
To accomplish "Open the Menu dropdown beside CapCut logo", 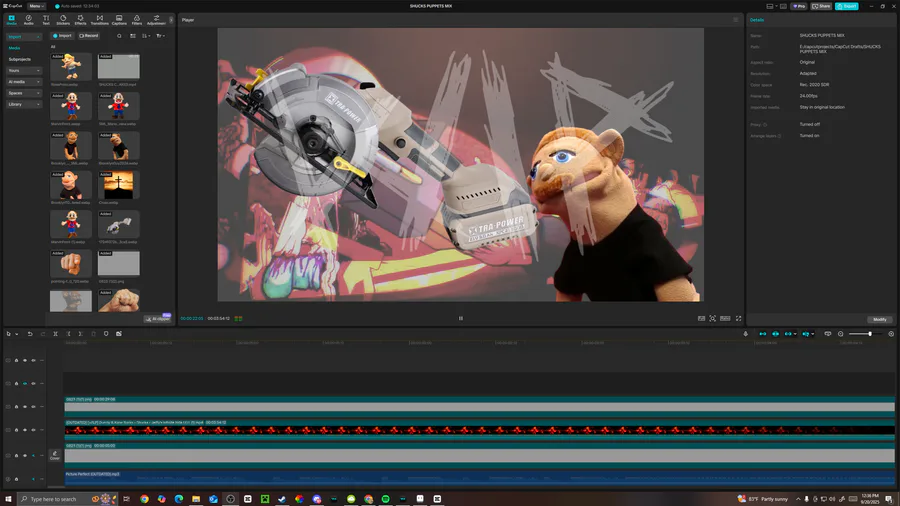I will (36, 6).
